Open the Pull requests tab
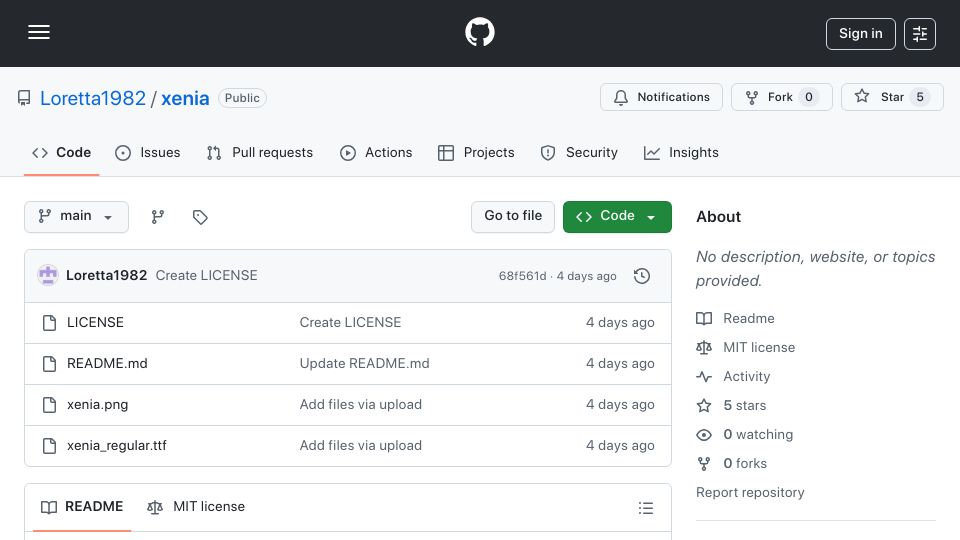Viewport: 960px width, 540px height. (x=260, y=152)
